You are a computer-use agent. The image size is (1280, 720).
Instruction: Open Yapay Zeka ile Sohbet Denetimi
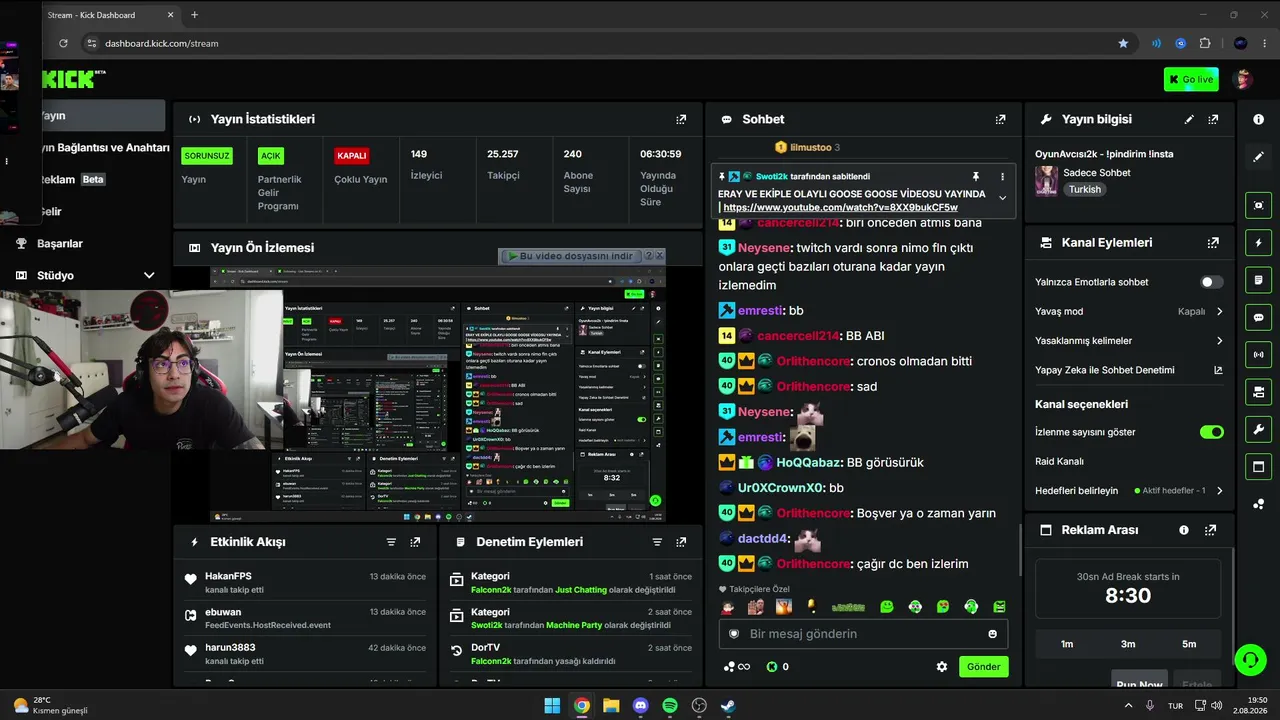pyautogui.click(x=1129, y=370)
